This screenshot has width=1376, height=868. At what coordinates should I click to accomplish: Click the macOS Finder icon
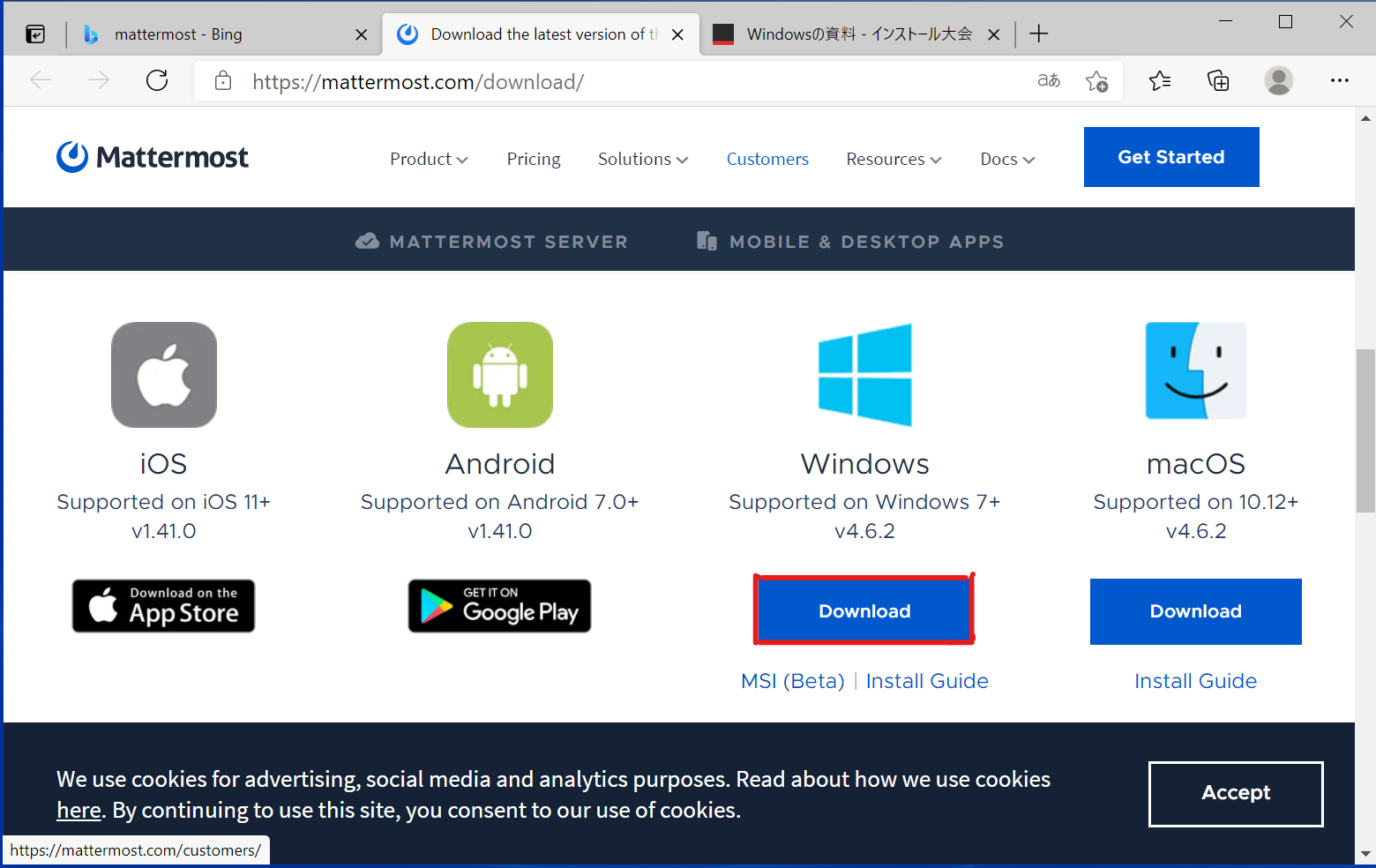point(1196,370)
